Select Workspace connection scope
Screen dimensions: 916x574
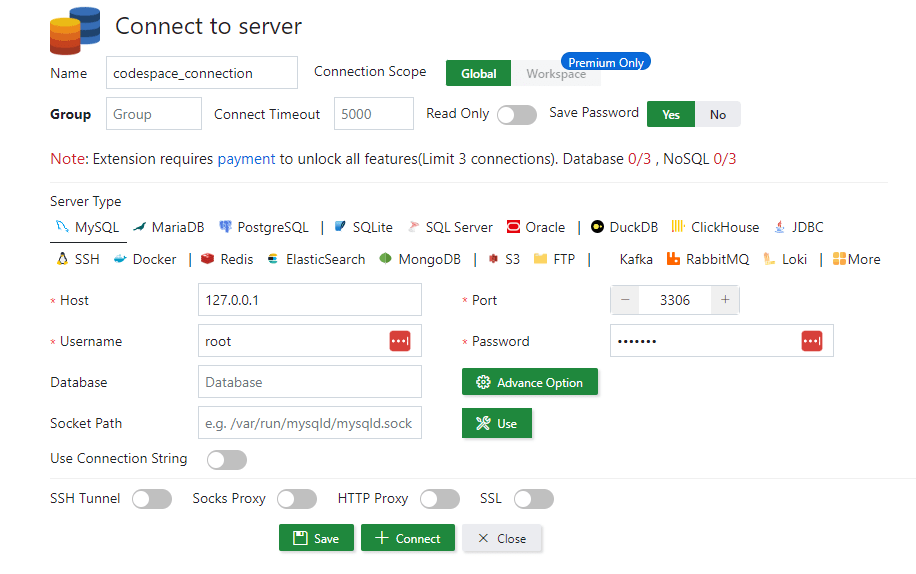[556, 74]
